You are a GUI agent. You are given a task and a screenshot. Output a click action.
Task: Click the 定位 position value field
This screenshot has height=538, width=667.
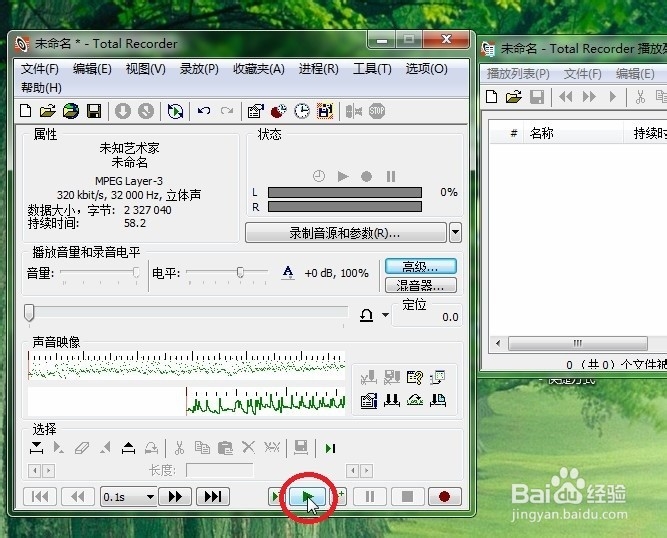coord(427,317)
